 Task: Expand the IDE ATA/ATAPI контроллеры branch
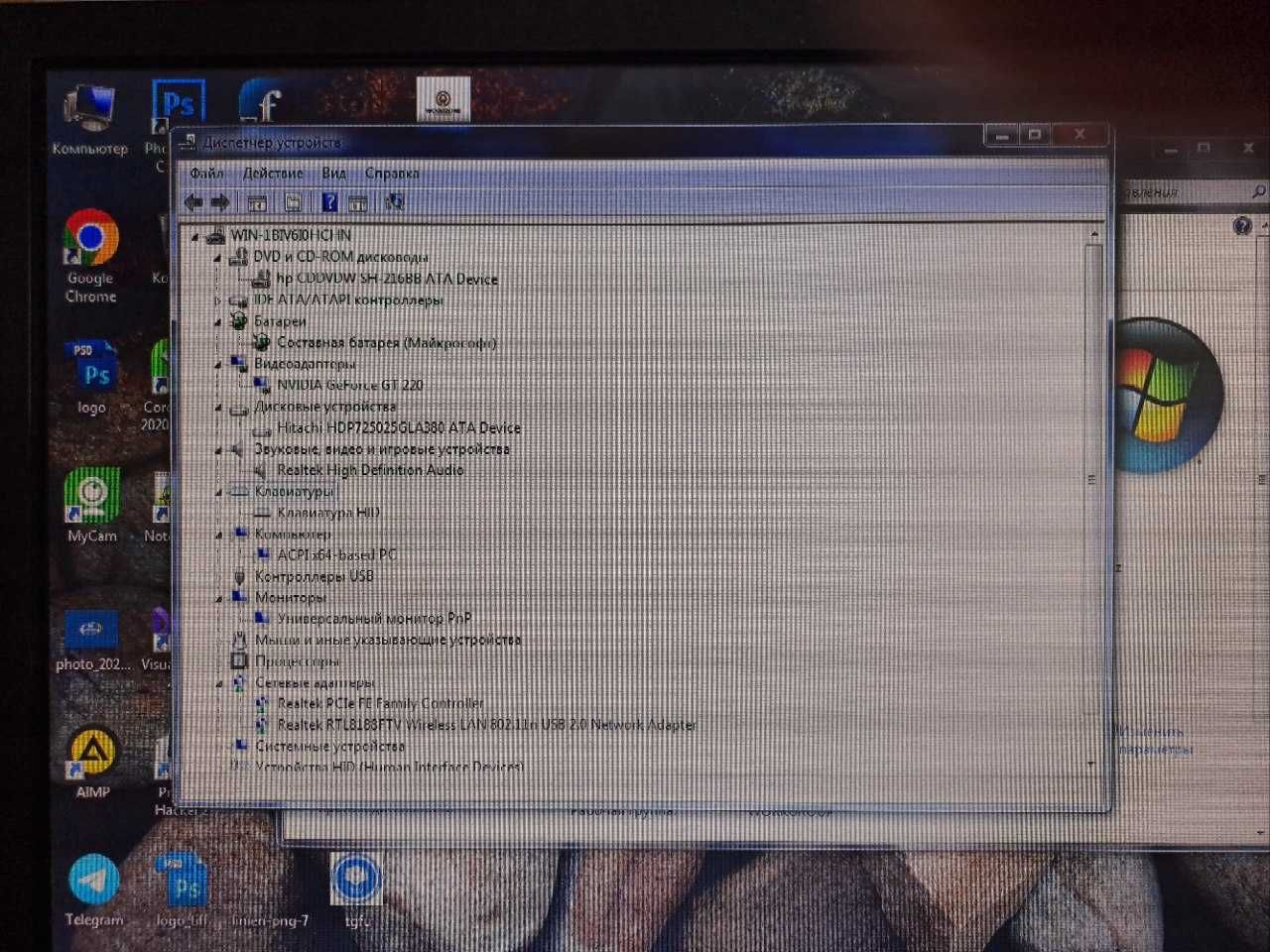[218, 299]
